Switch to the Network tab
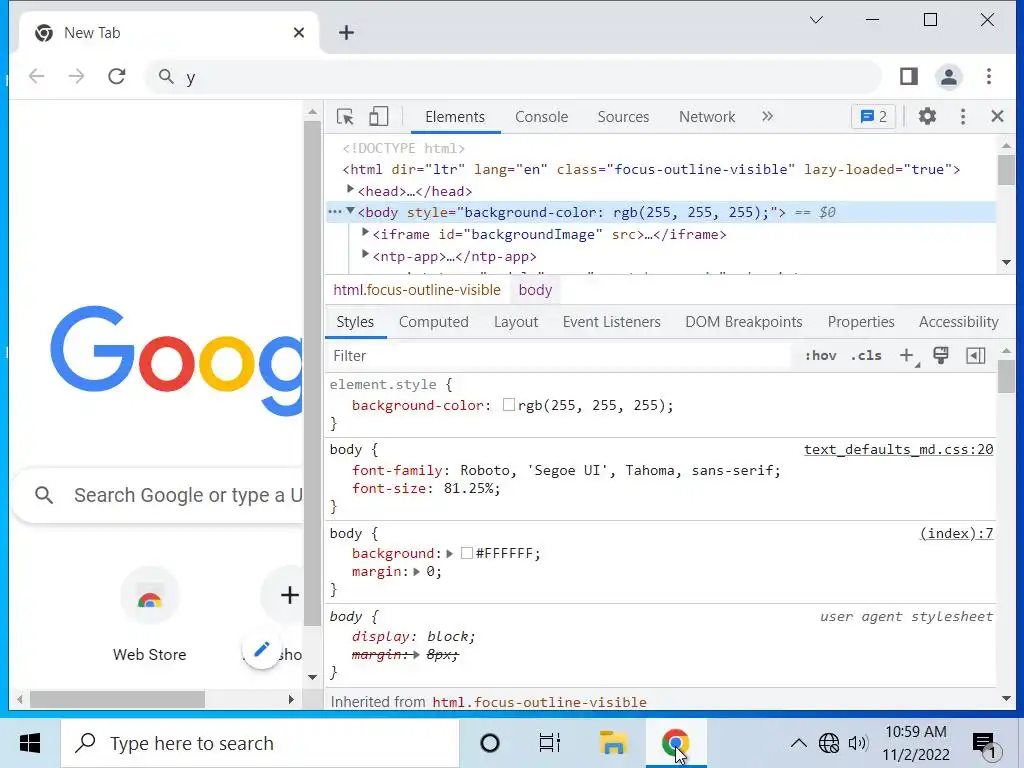1024x768 pixels. point(707,117)
